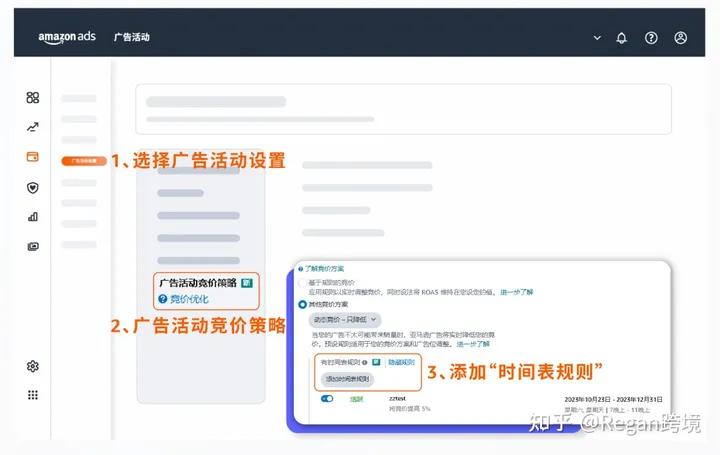Open the help question mark icon in header
Screen dimensions: 720x455
coord(651,38)
